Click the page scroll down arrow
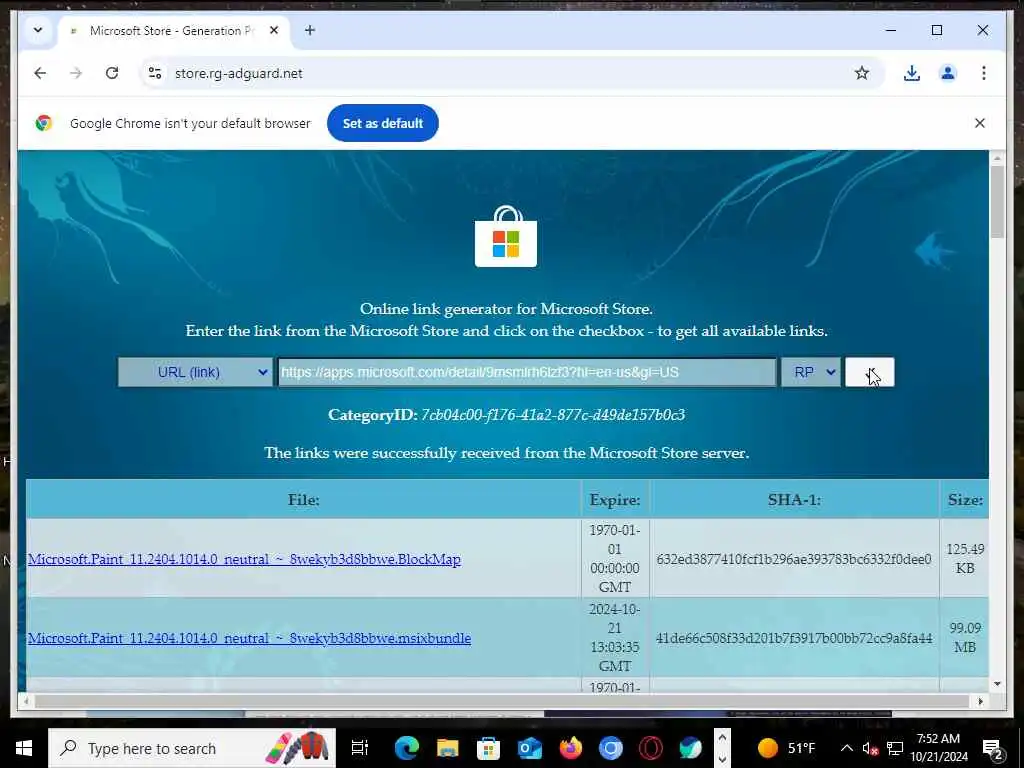The width and height of the screenshot is (1024, 768). pos(997,684)
